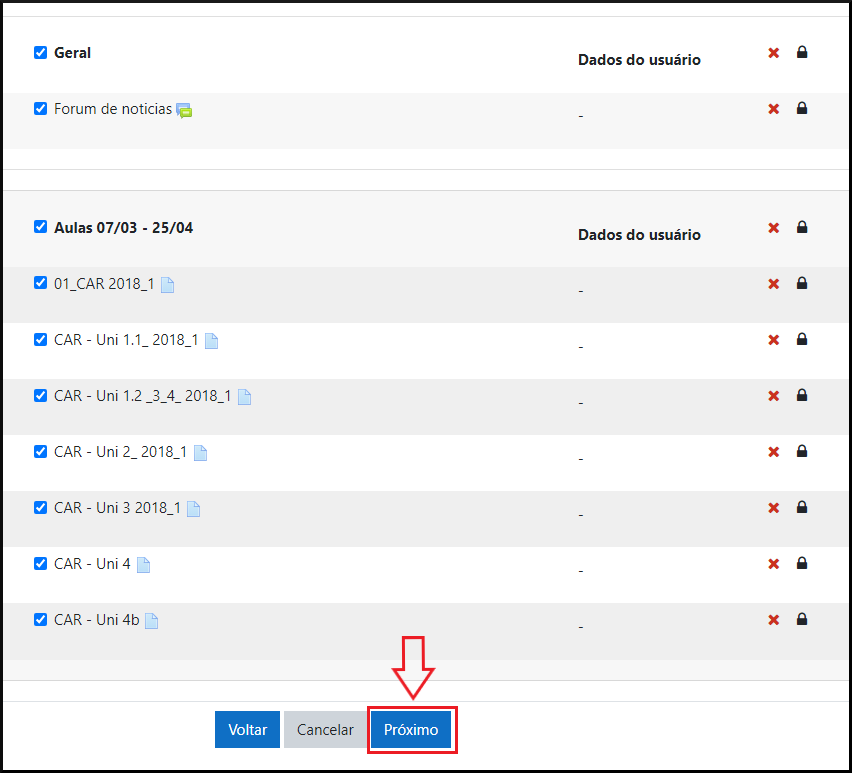
Task: Click the CAR - Uni 4b item label
Action: (x=96, y=620)
